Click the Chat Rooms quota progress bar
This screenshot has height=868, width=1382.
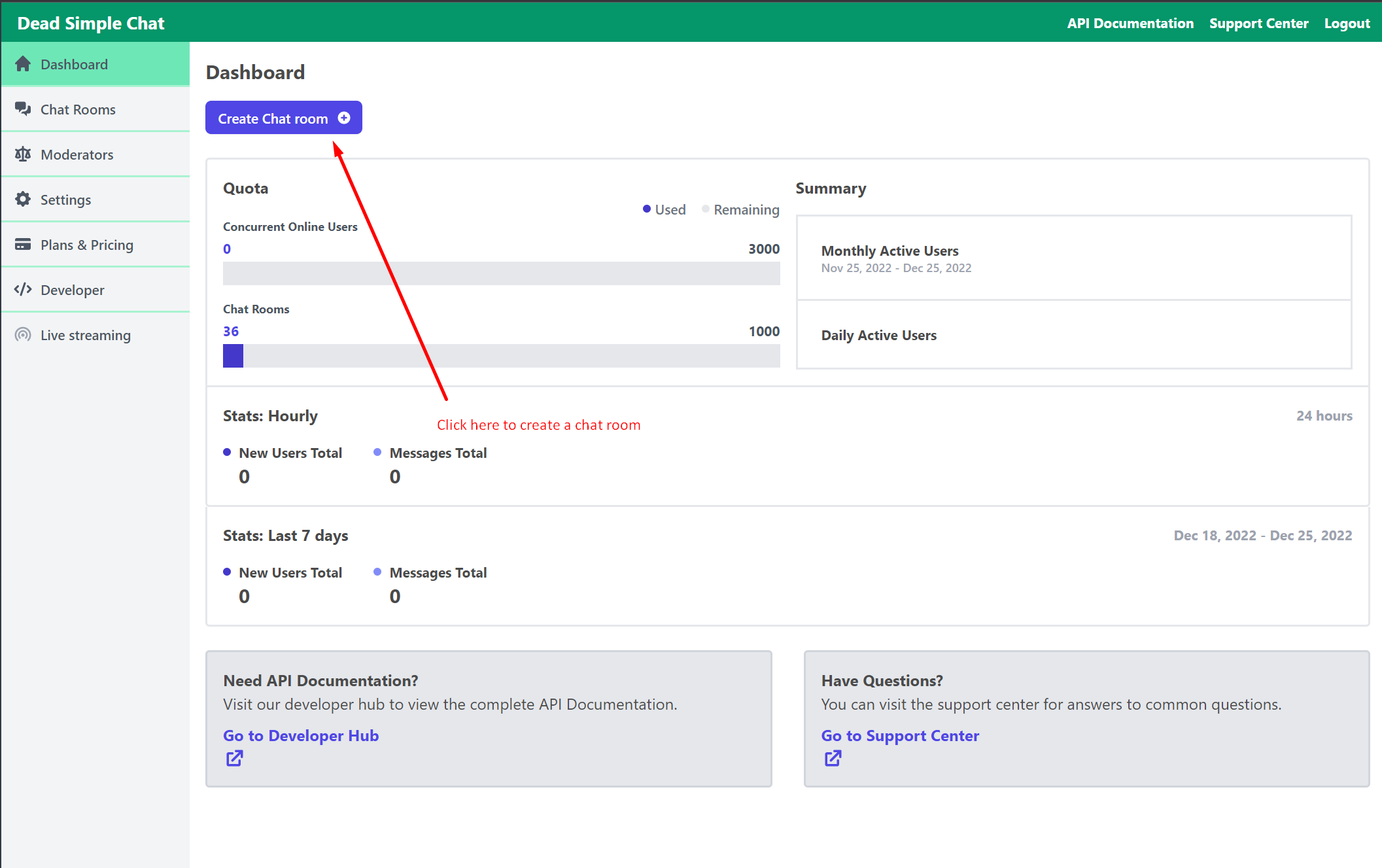501,356
